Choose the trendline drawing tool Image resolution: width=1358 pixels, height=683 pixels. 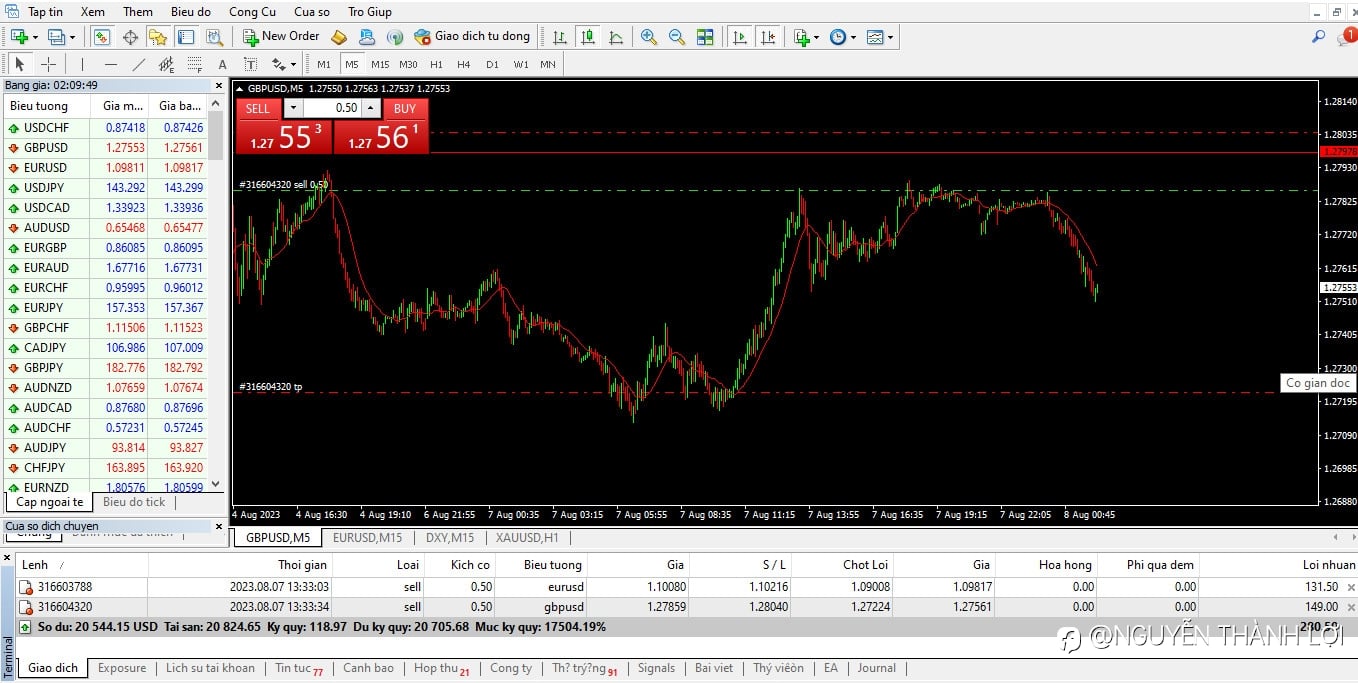(139, 64)
